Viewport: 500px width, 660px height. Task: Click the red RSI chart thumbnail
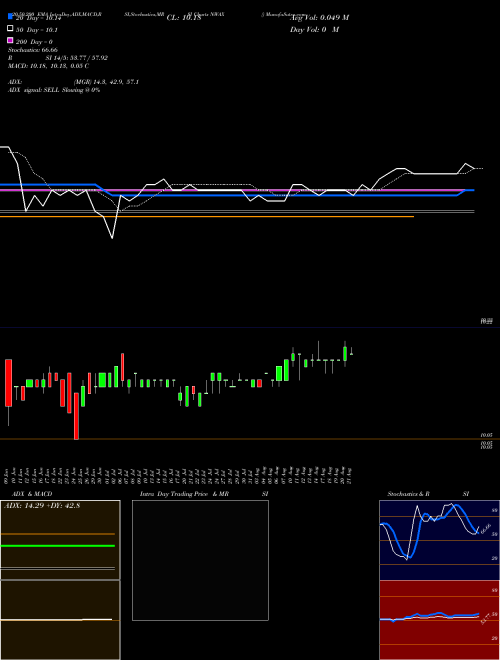[439, 620]
